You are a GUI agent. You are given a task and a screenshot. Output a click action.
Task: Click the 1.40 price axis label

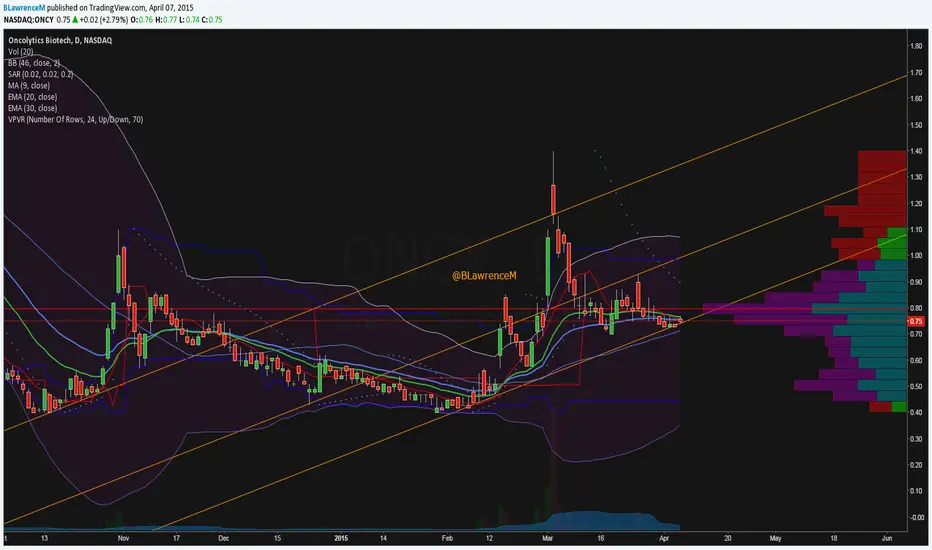coord(916,151)
